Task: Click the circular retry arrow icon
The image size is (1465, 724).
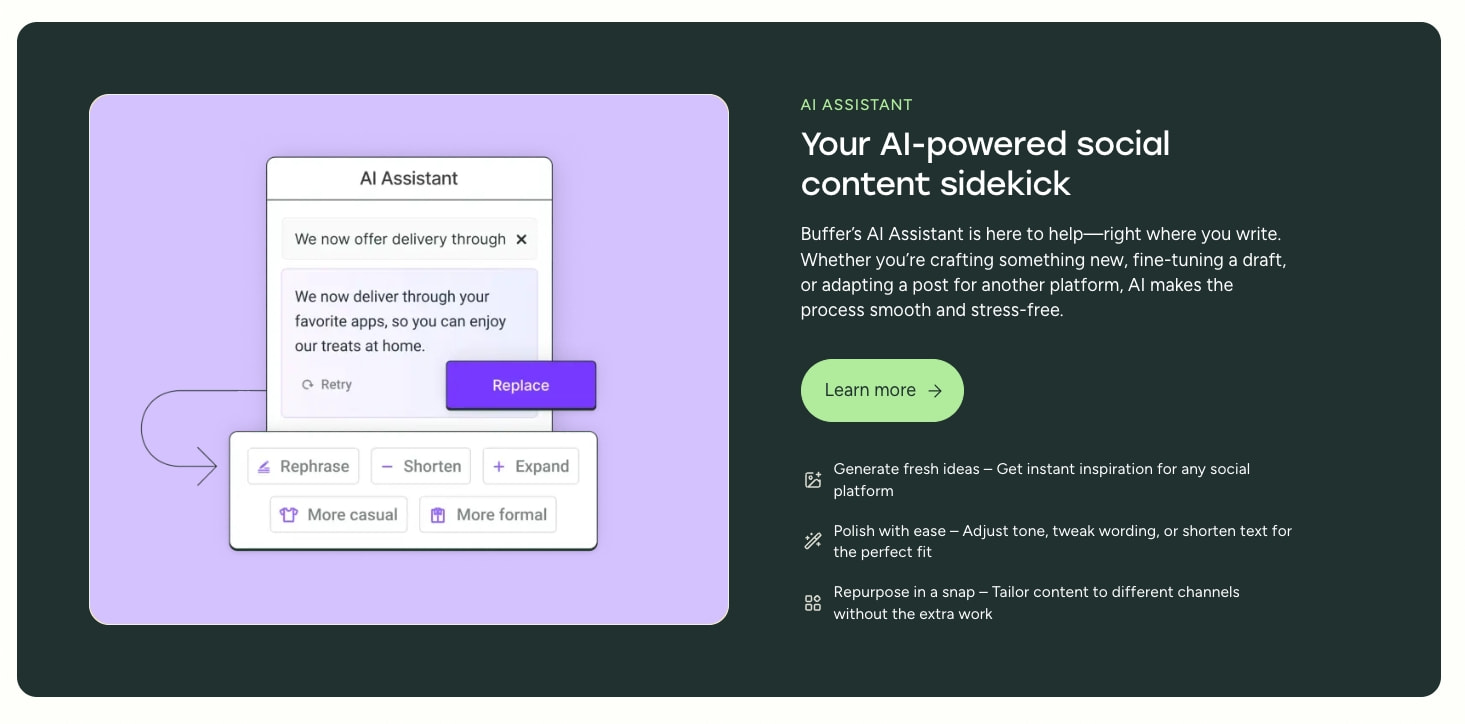Action: [x=307, y=385]
